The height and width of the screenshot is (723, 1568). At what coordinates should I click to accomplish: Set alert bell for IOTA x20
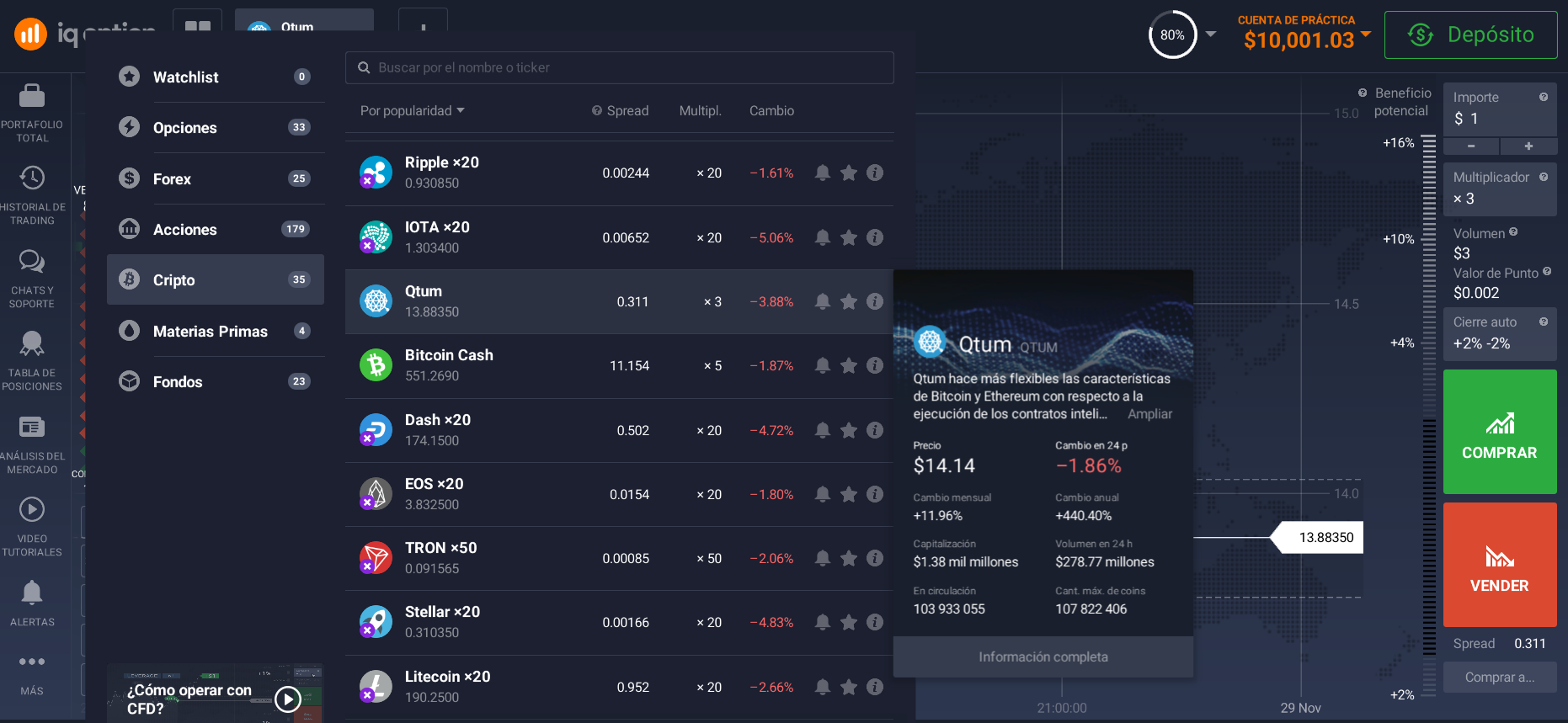click(x=823, y=237)
